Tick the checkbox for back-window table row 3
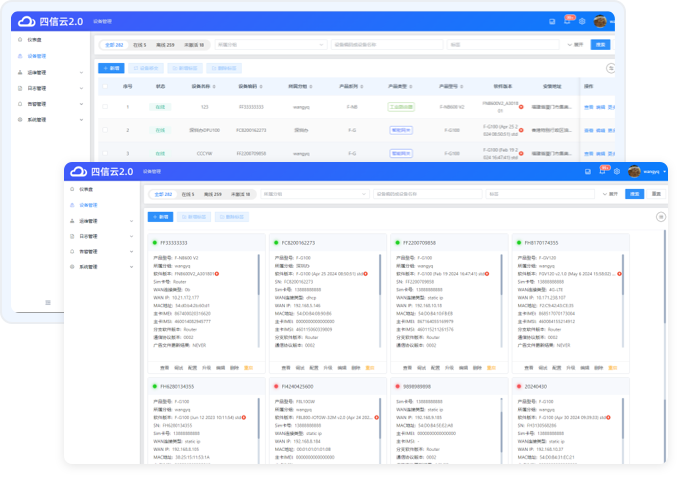Screen dimensions: 685x481 [x=105, y=153]
